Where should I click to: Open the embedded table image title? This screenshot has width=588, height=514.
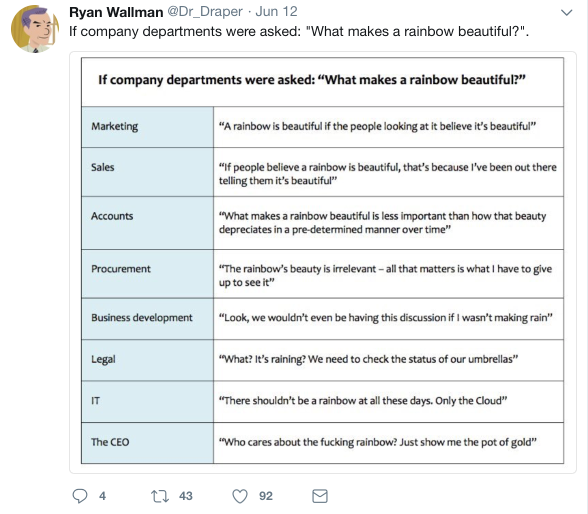pos(312,80)
